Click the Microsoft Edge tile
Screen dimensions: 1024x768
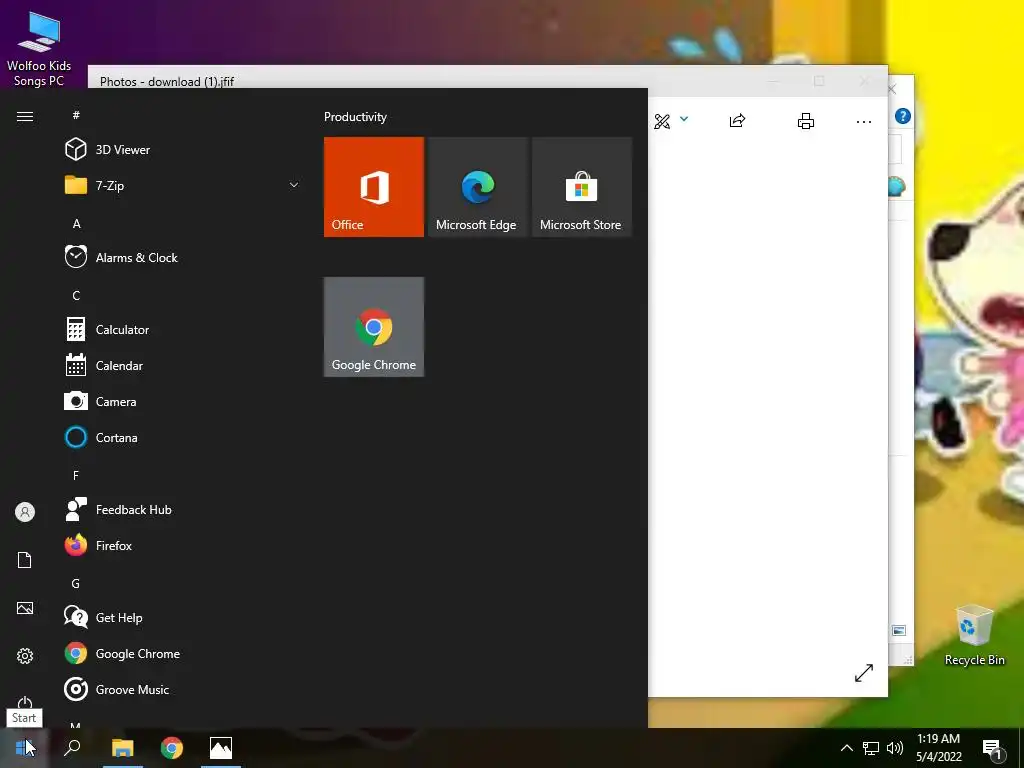pos(477,187)
